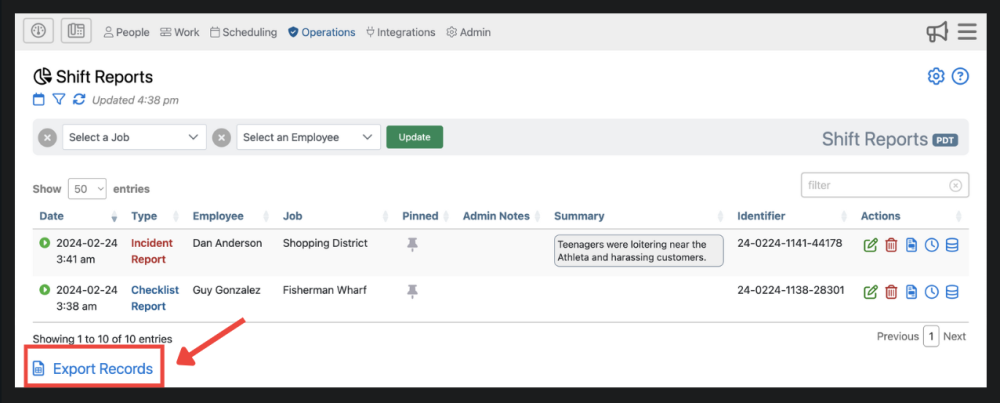Open the Operations menu
Viewport: 1000px width, 403px height.
click(321, 32)
